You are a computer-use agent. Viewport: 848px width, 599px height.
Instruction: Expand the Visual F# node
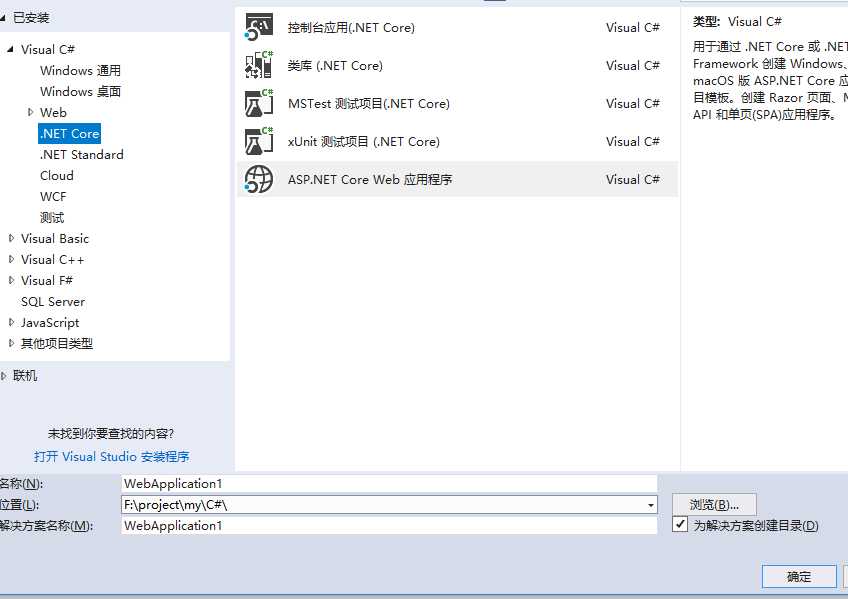coord(11,280)
